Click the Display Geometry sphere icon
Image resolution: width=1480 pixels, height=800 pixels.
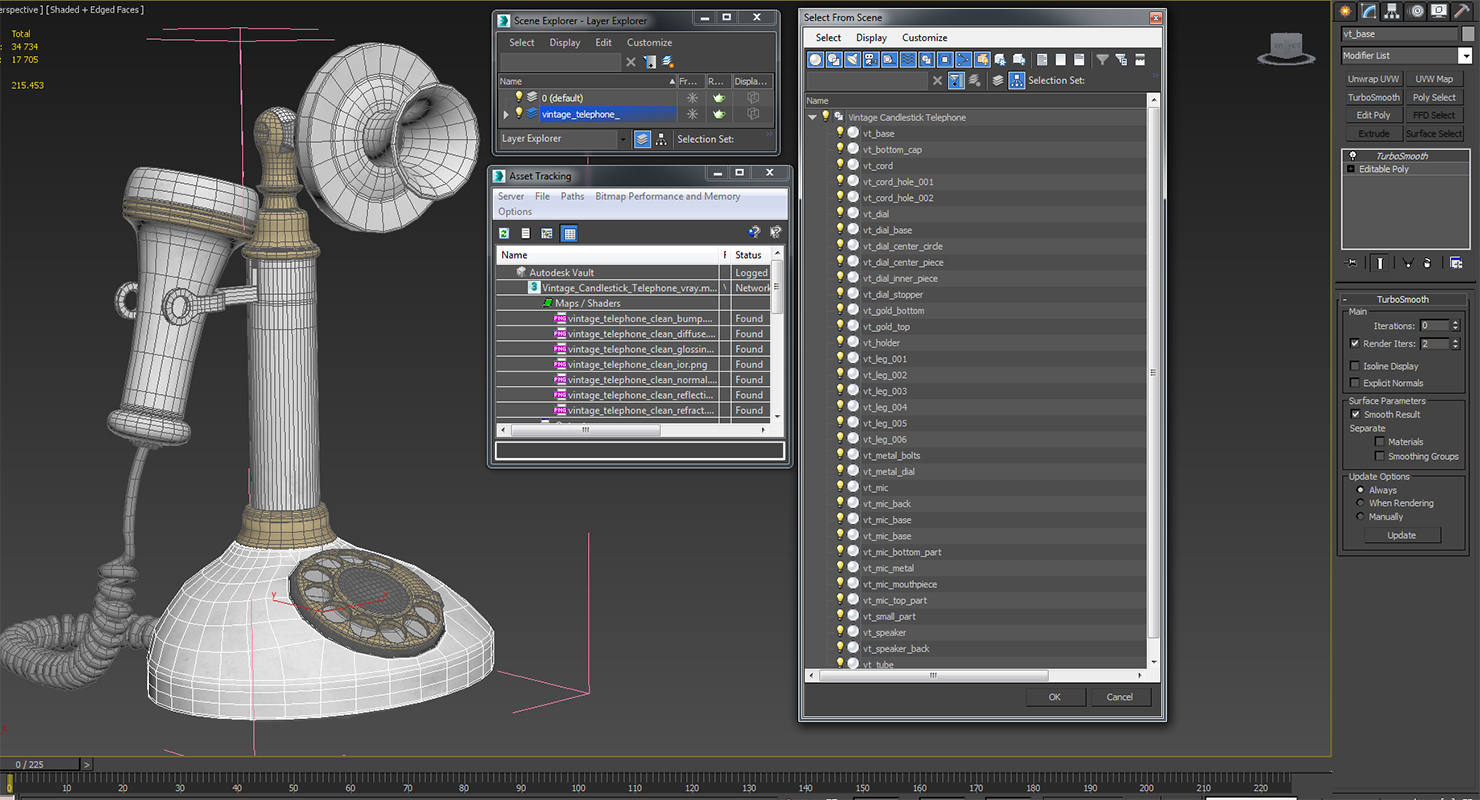(x=816, y=60)
